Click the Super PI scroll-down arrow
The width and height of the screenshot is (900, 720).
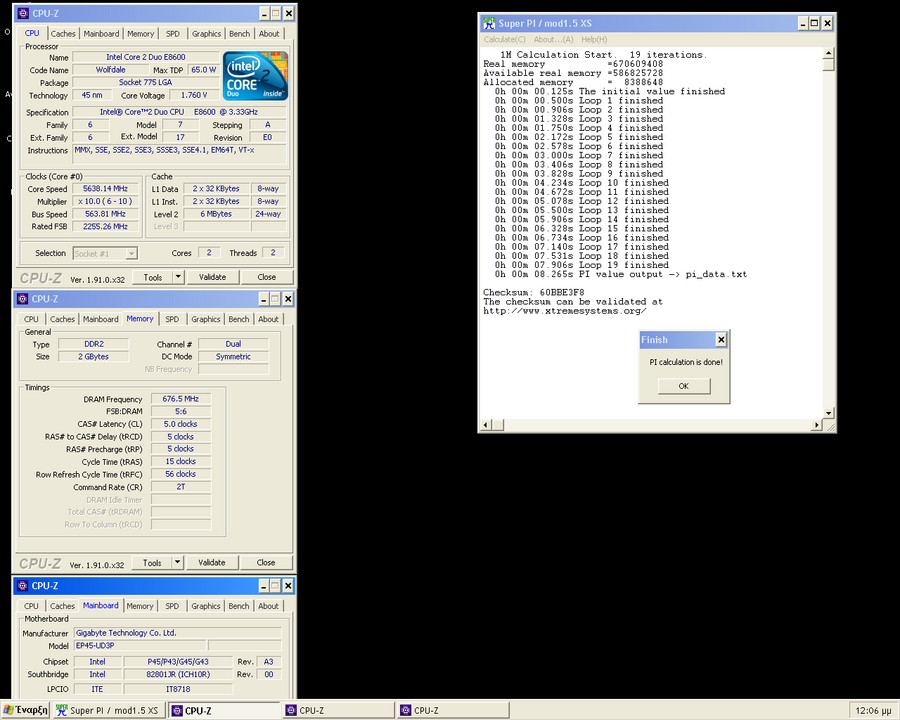pos(828,413)
